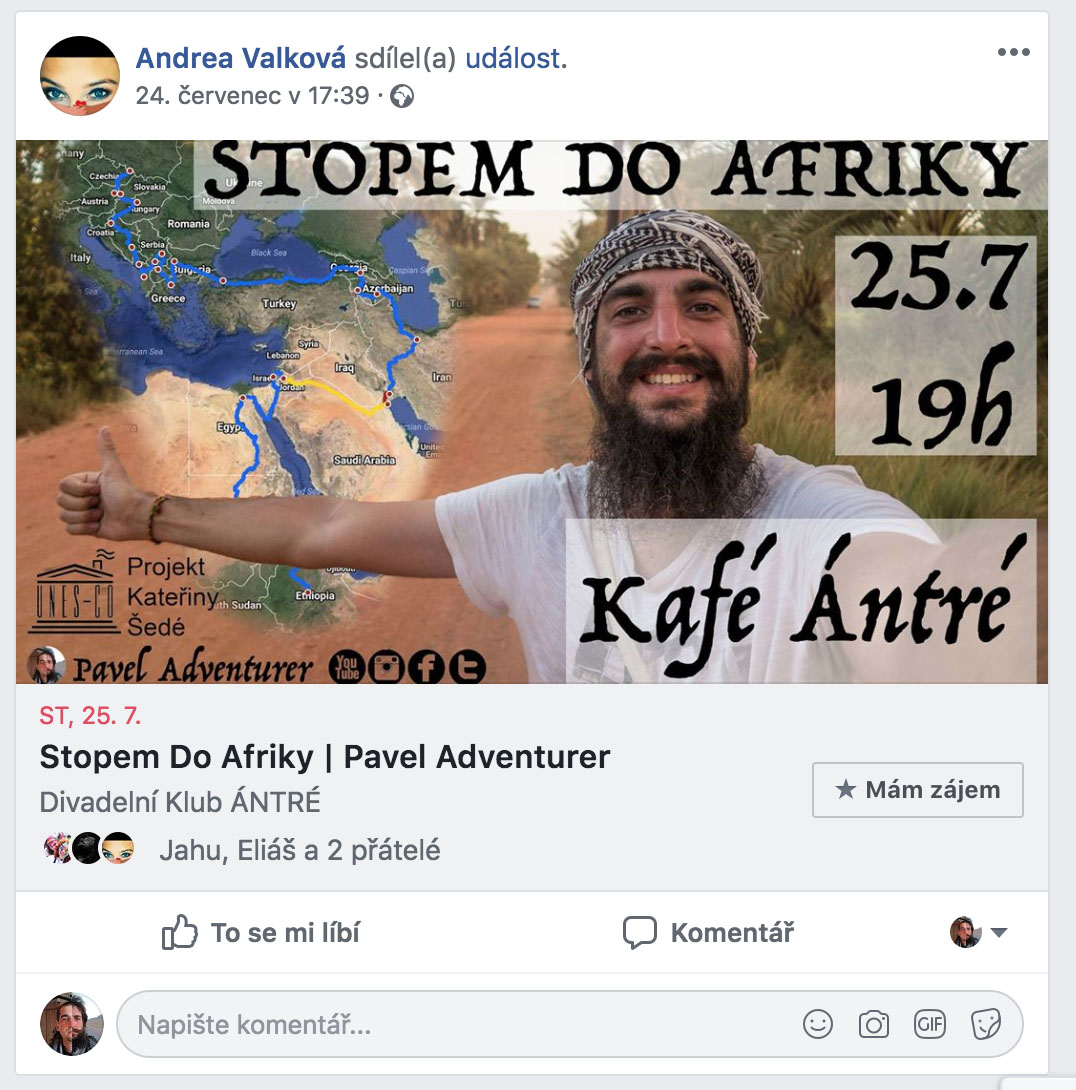Viewport: 1076px width, 1090px height.
Task: Click the public audience globe icon
Action: click(402, 96)
